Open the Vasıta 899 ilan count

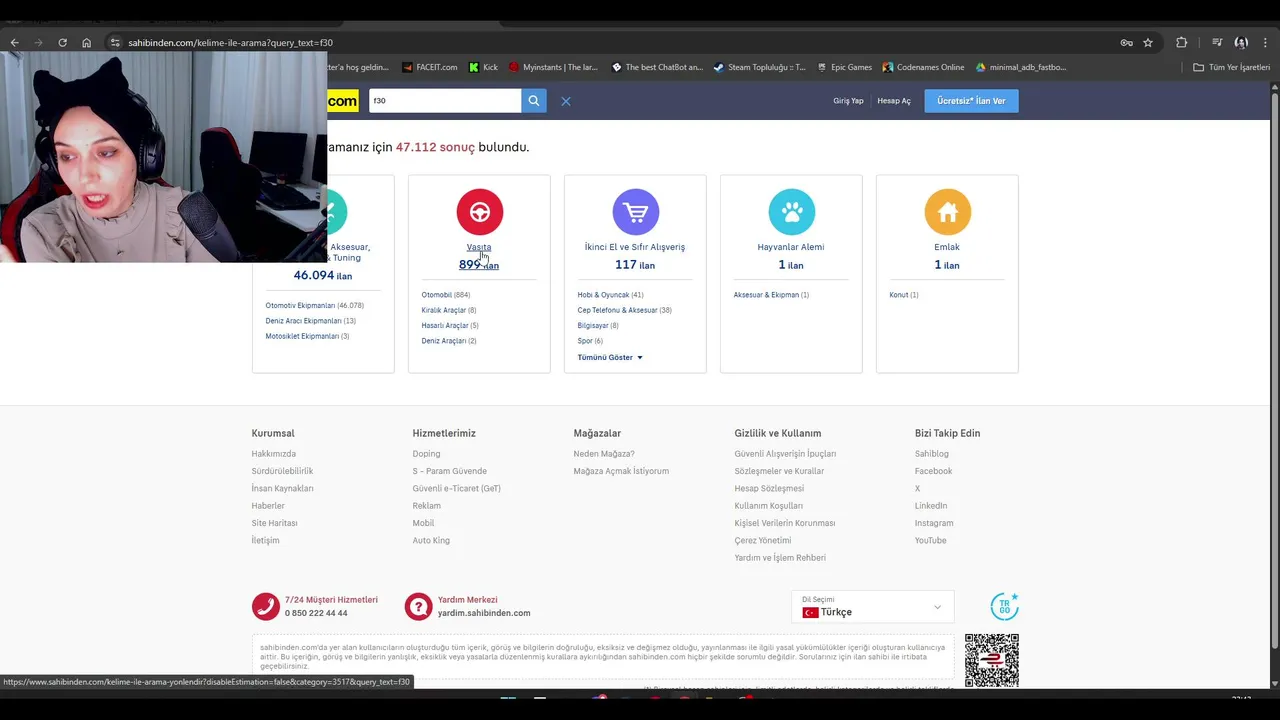pos(479,265)
